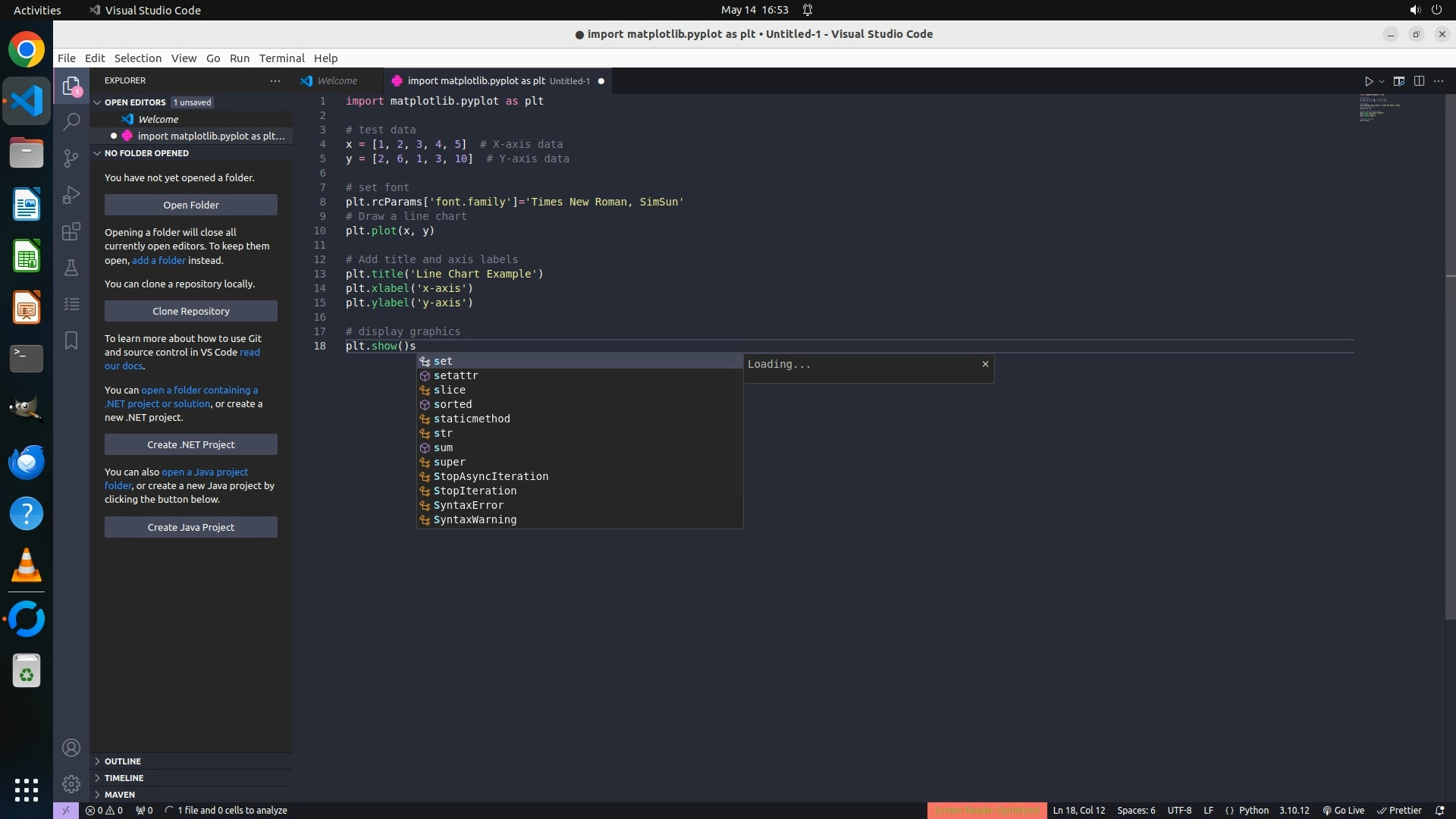Expand the OUTLINE section
Image resolution: width=1456 pixels, height=819 pixels.
pos(123,761)
